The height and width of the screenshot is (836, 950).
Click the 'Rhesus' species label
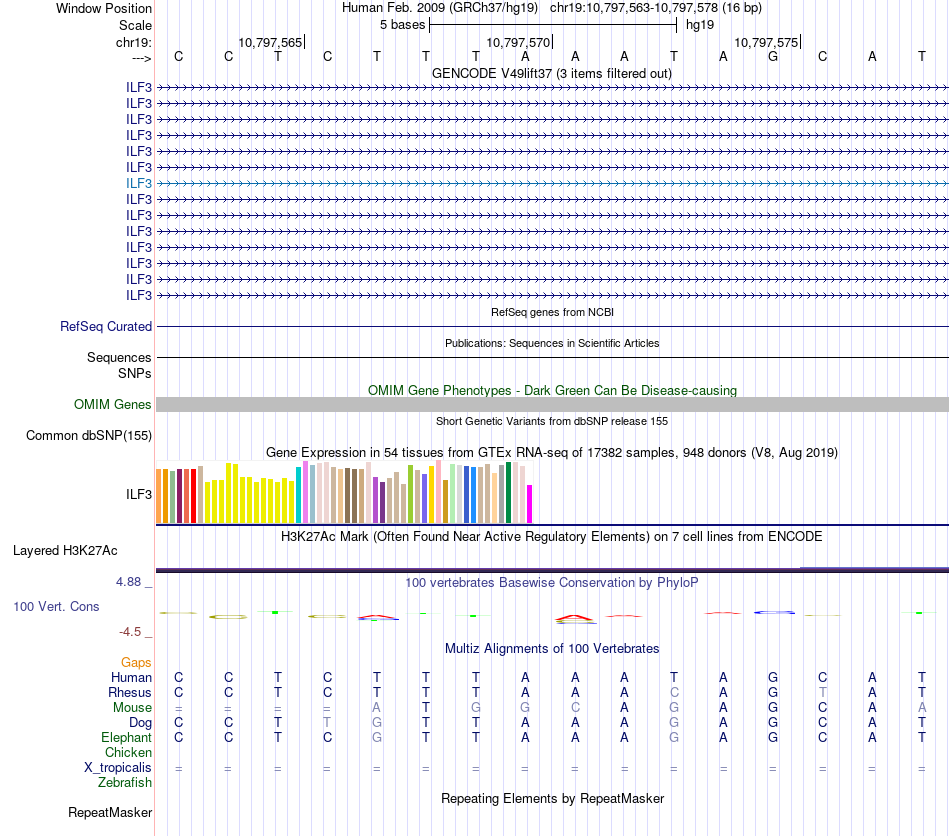130,692
